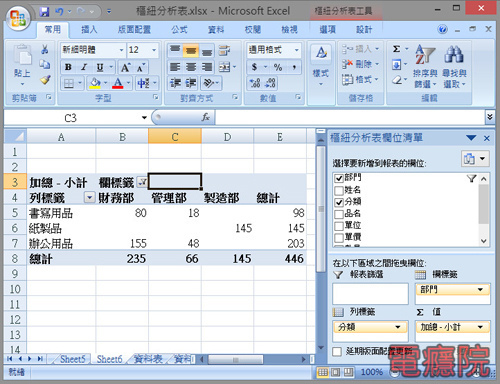Check the 單價 field checkbox
The height and width of the screenshot is (384, 500).
339,238
